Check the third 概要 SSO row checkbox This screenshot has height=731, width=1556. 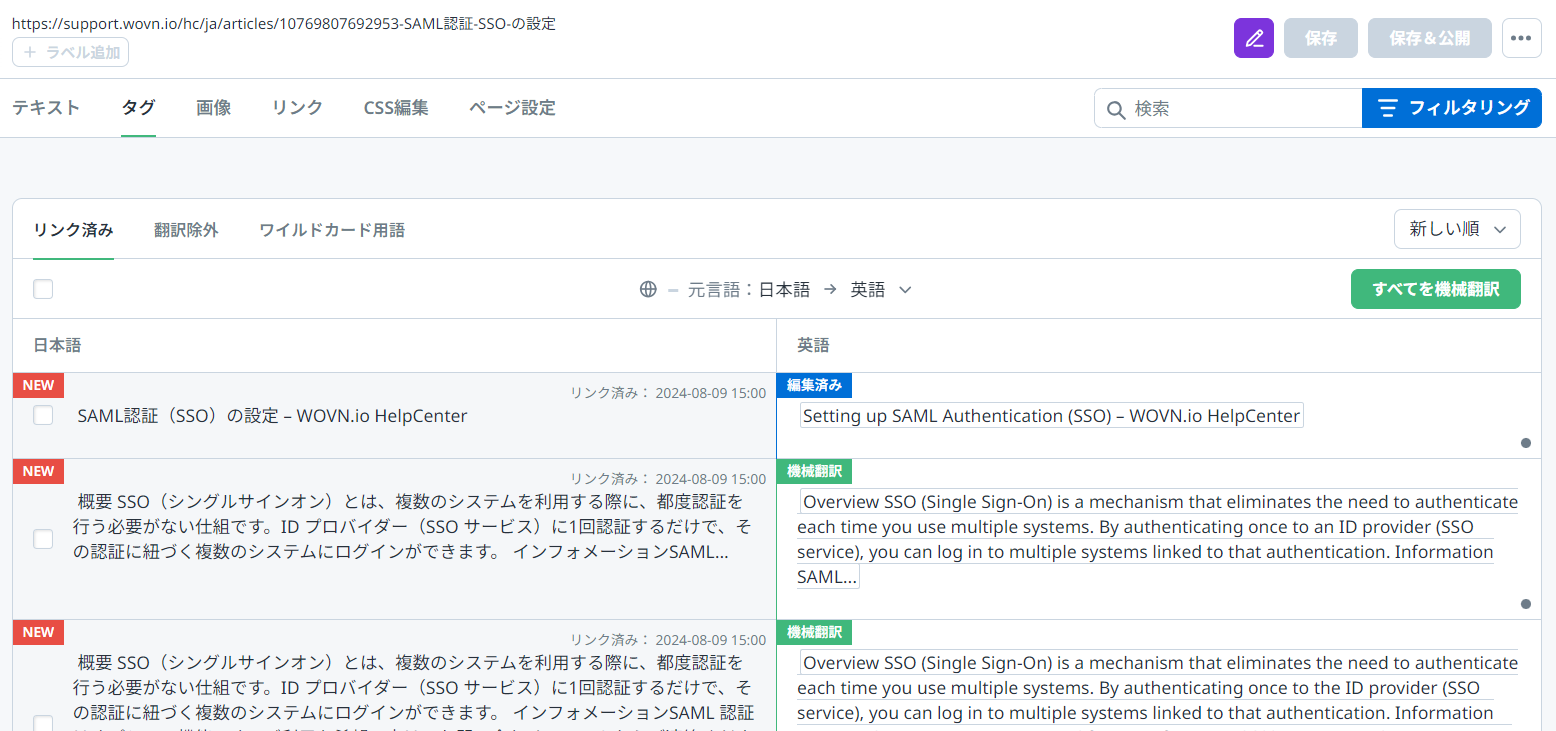click(43, 723)
